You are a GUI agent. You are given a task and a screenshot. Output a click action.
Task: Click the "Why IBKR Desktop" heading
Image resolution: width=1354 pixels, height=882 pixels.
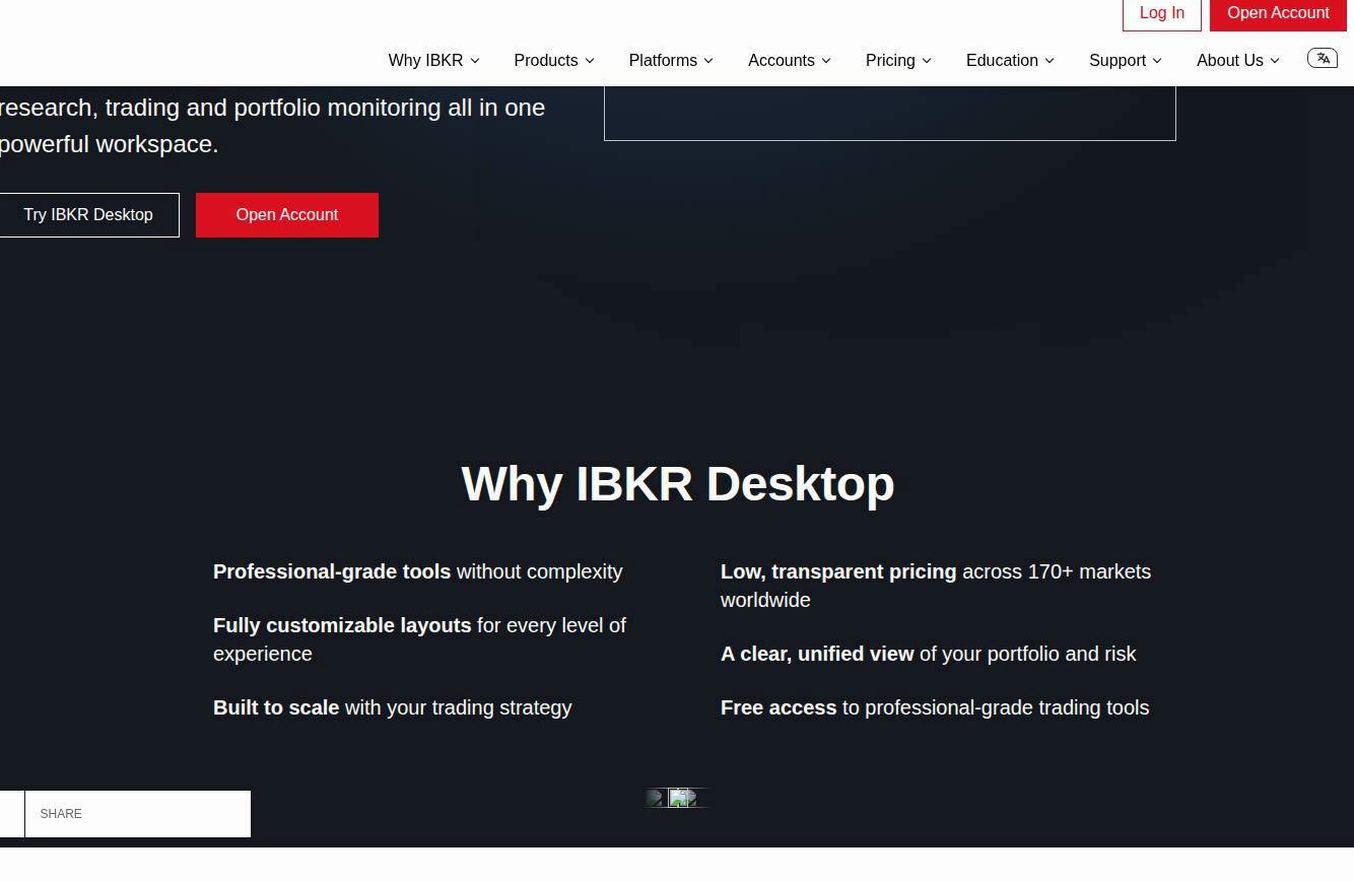(678, 484)
